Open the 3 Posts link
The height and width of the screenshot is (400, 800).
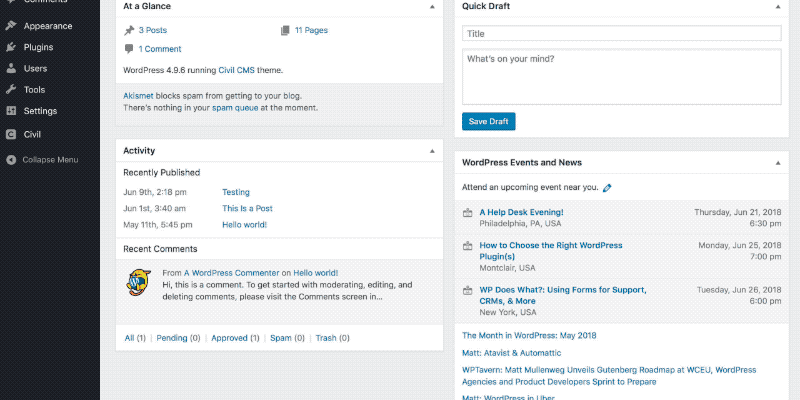(x=153, y=31)
